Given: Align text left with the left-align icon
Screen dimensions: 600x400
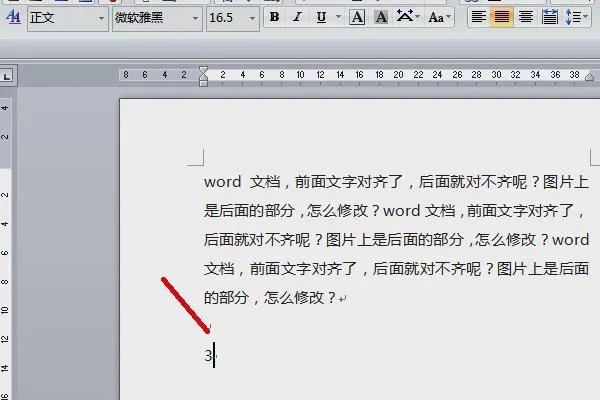Looking at the screenshot, I should point(478,17).
